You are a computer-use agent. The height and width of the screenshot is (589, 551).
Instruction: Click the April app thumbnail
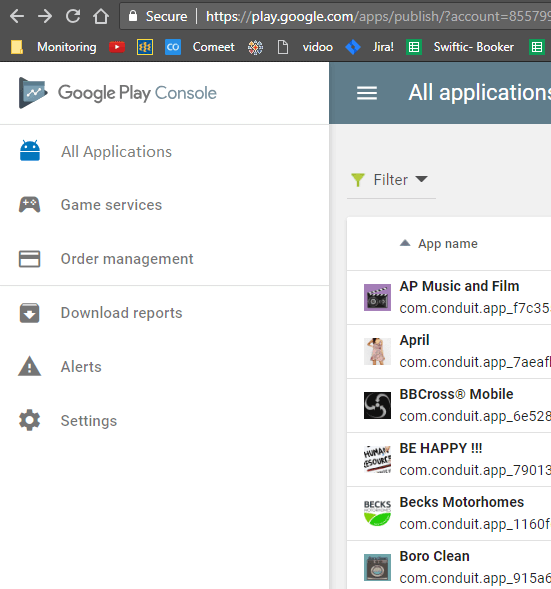click(377, 352)
